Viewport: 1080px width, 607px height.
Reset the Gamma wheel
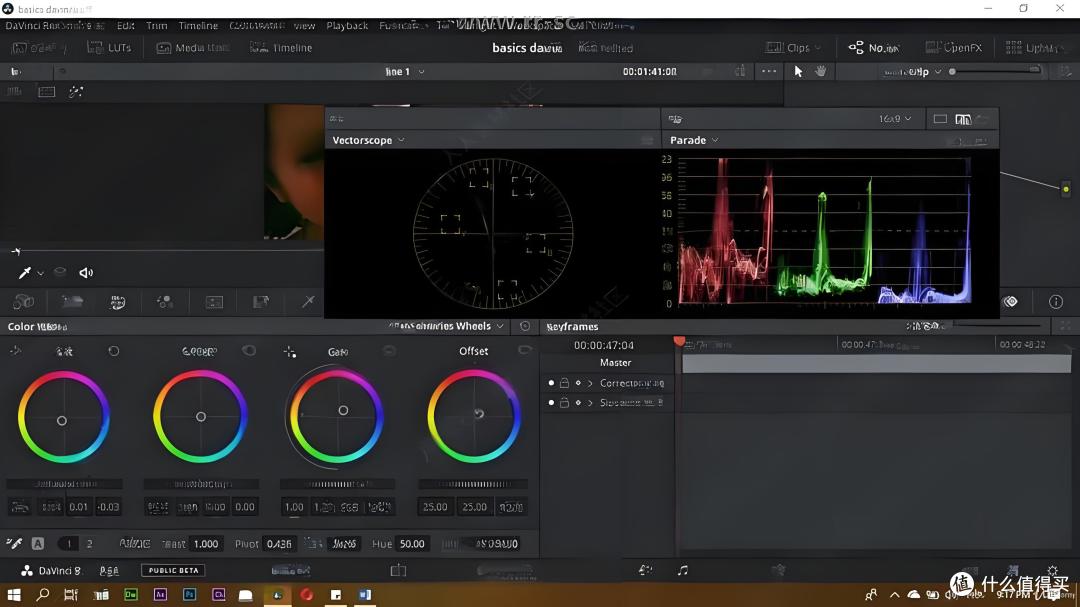pos(249,351)
